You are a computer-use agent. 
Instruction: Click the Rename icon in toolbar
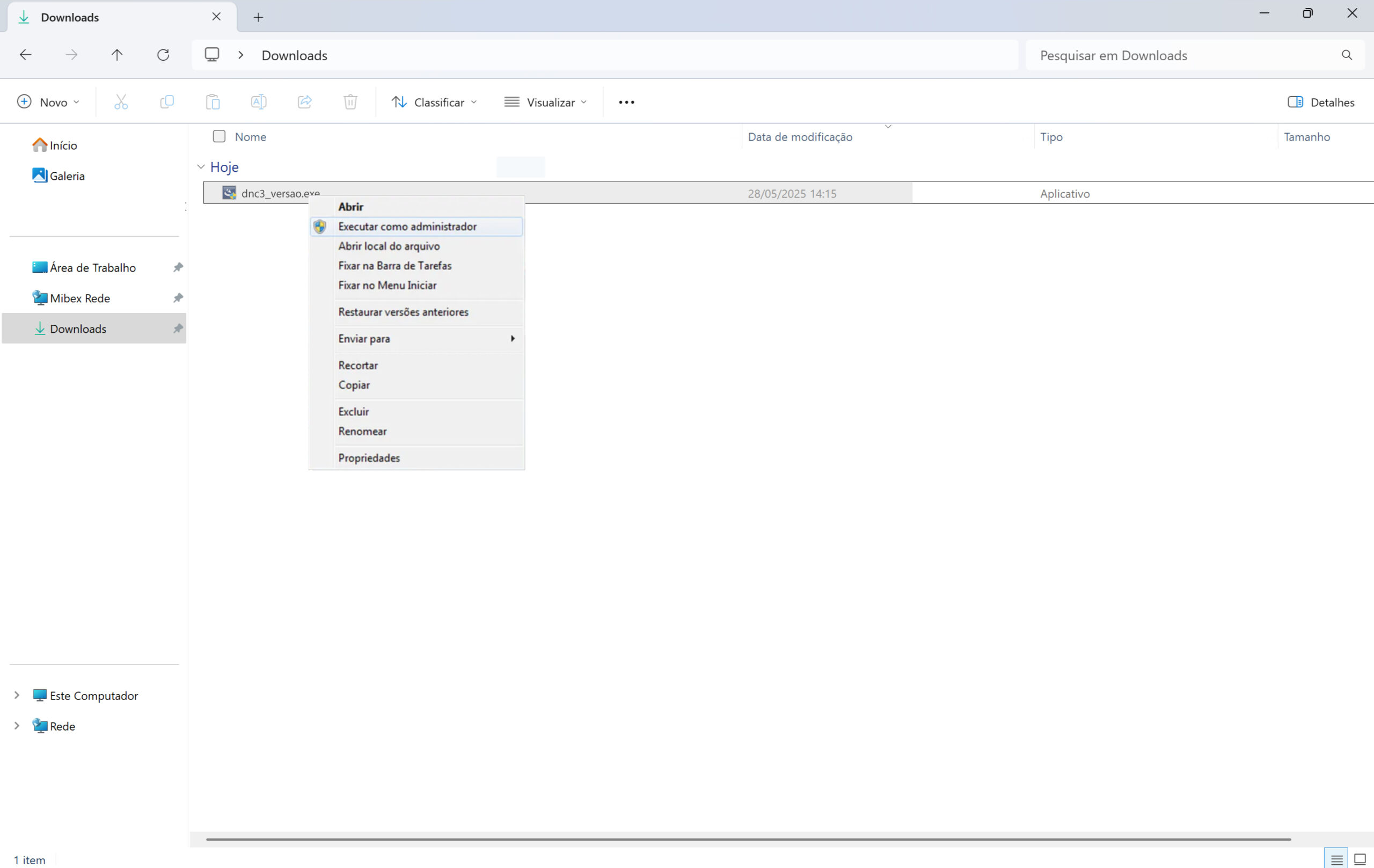[259, 102]
